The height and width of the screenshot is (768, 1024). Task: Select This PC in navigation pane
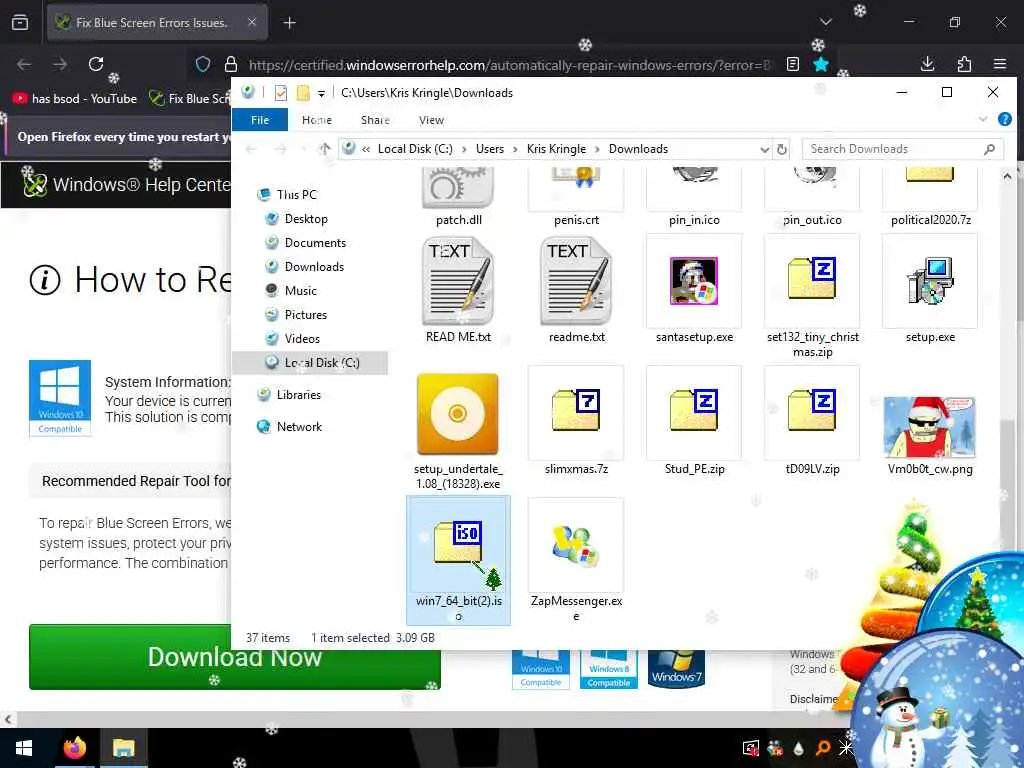(x=288, y=195)
